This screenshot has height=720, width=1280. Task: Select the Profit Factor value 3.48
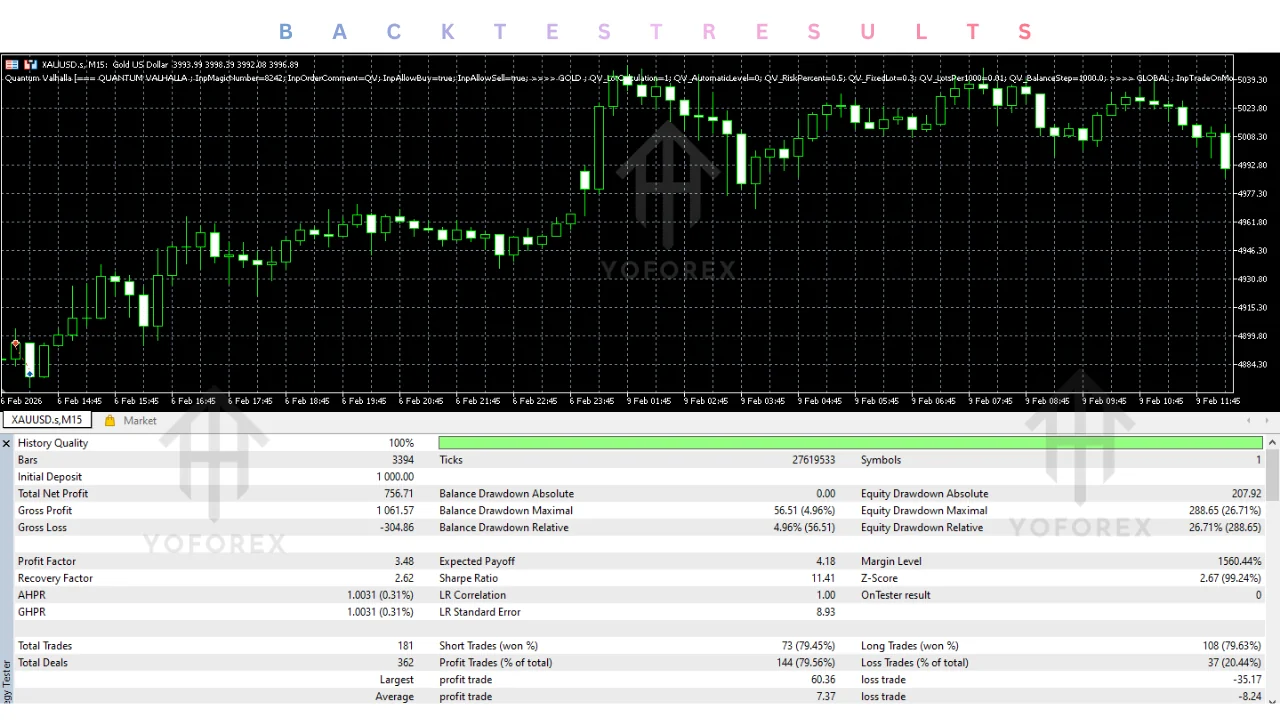point(404,562)
